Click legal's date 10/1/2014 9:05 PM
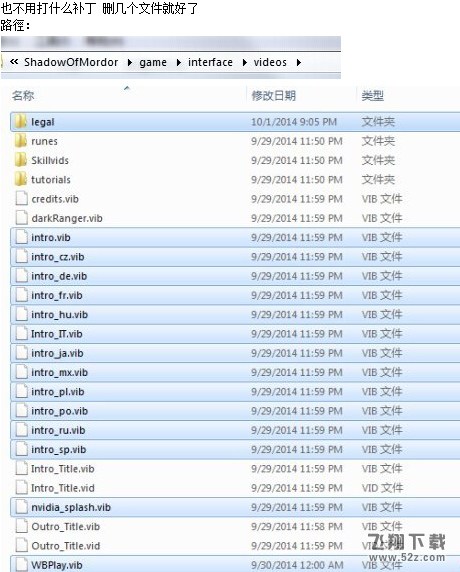 (x=294, y=122)
